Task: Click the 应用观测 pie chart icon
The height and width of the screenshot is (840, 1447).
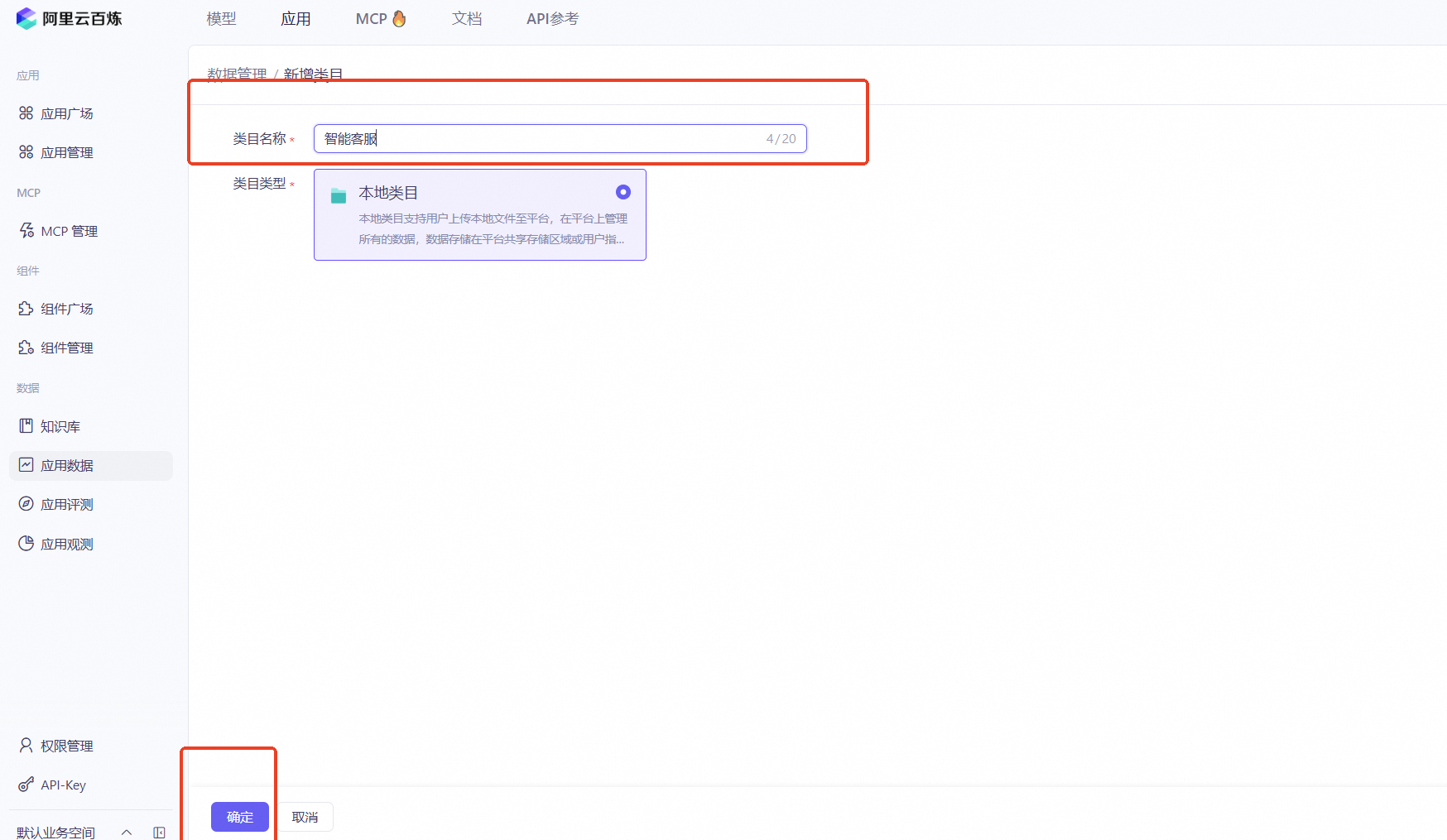Action: coord(26,544)
